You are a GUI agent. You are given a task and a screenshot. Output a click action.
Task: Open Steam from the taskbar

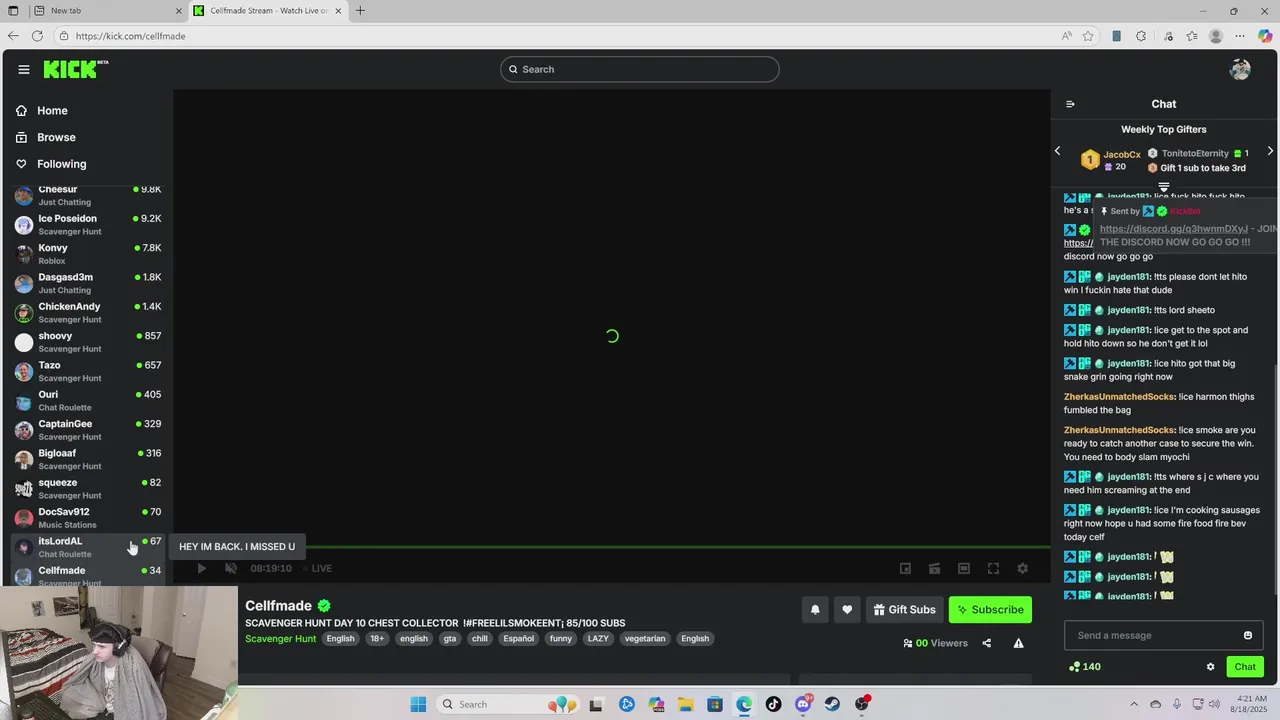coord(832,704)
